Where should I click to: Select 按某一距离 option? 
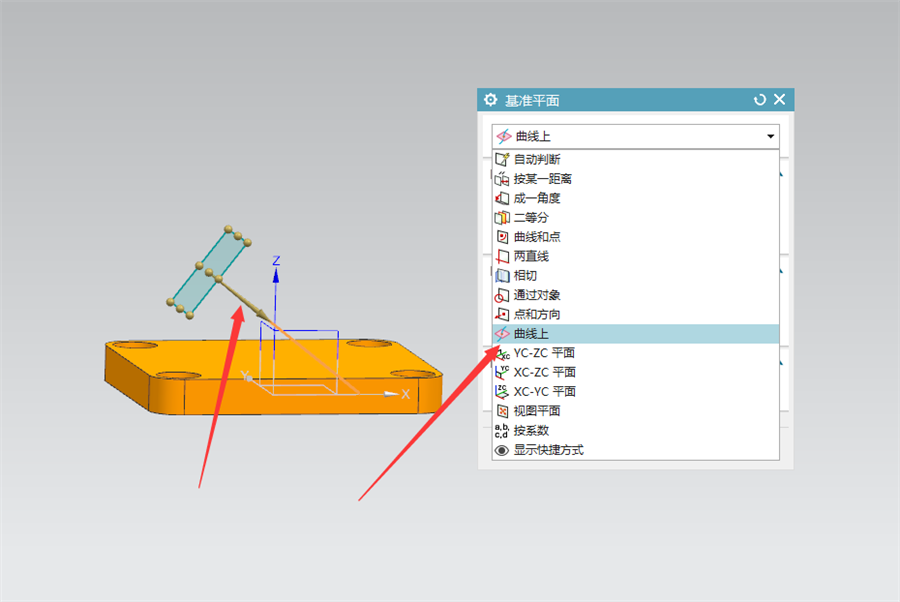(x=635, y=179)
